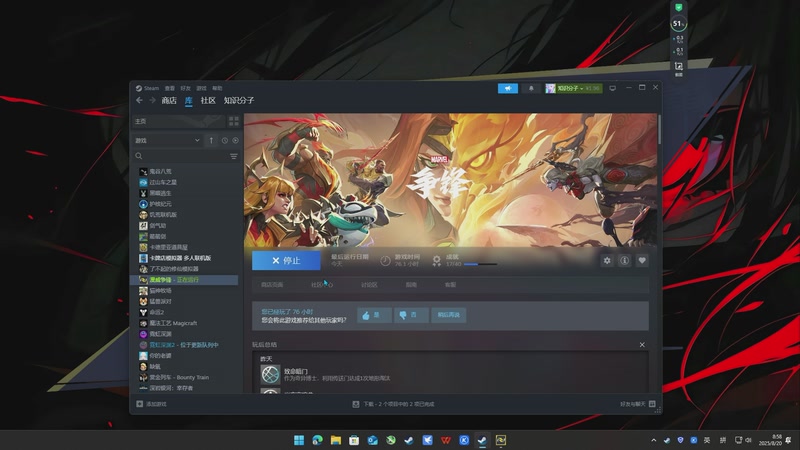Switch library to grid collections view

(x=234, y=121)
